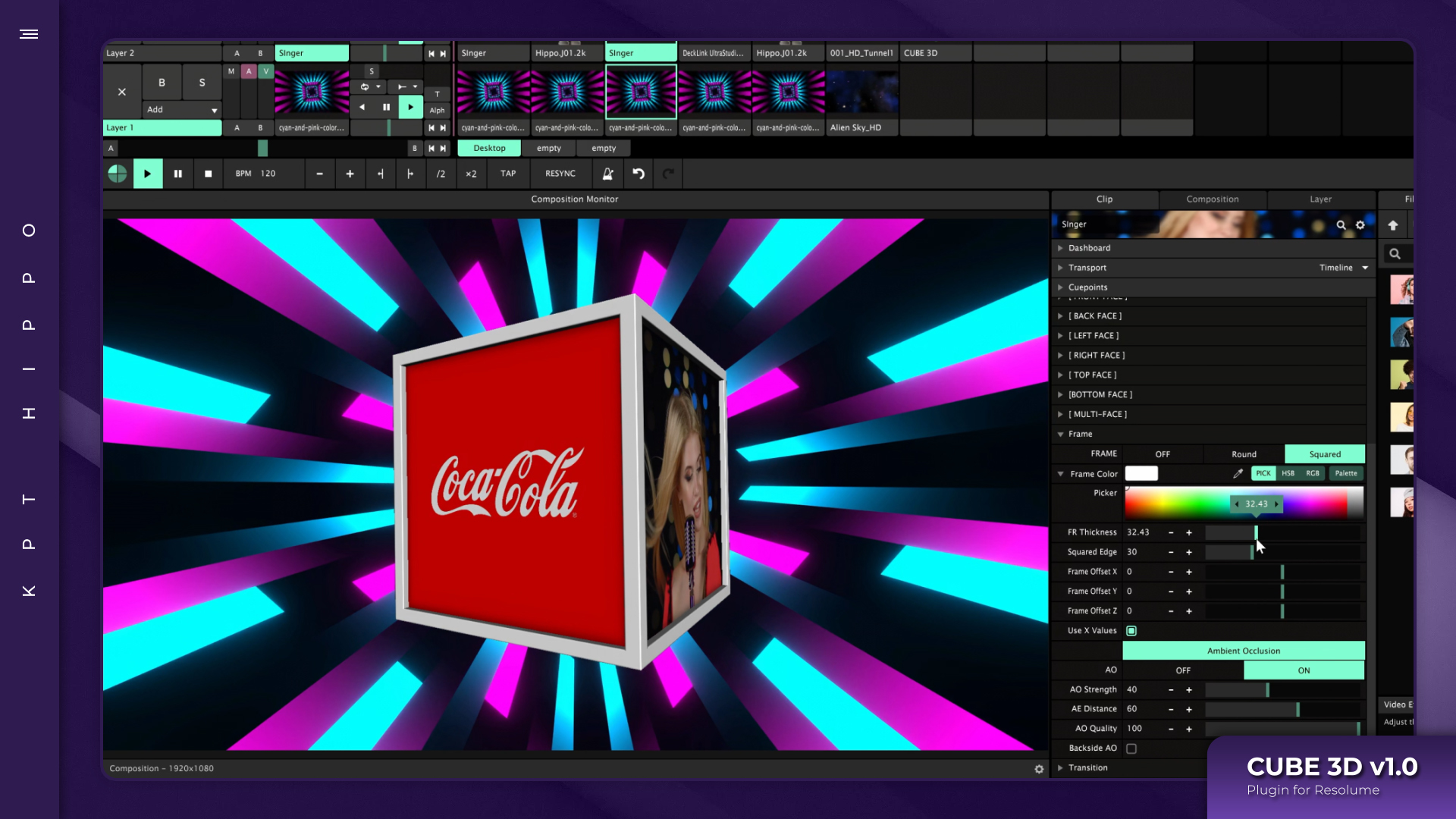
Task: Open the loop mode dropdown
Action: click(370, 87)
